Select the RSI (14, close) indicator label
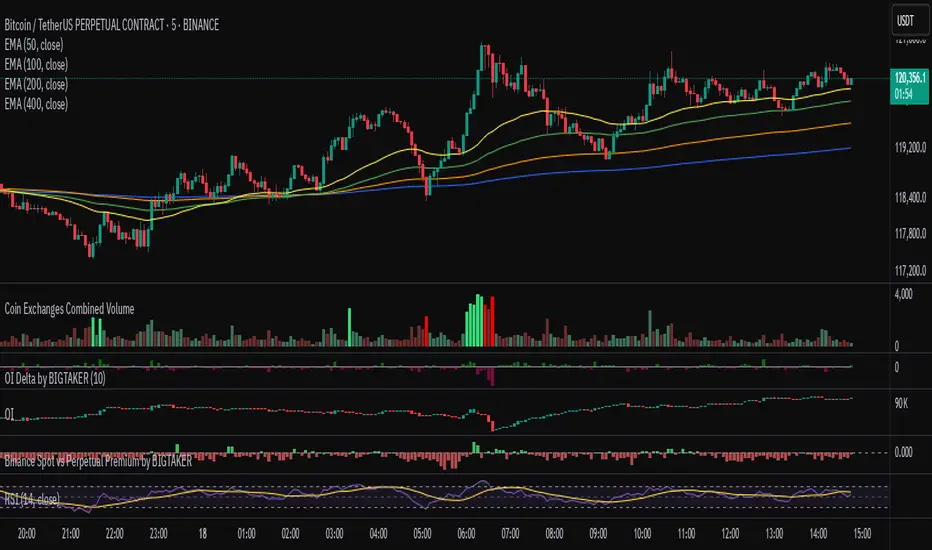This screenshot has width=932, height=550. [x=32, y=499]
